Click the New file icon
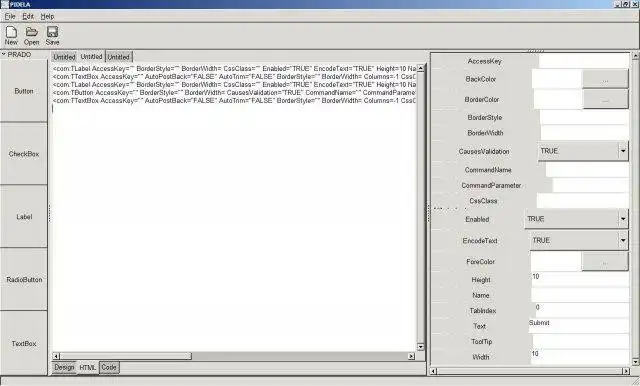 (x=11, y=32)
